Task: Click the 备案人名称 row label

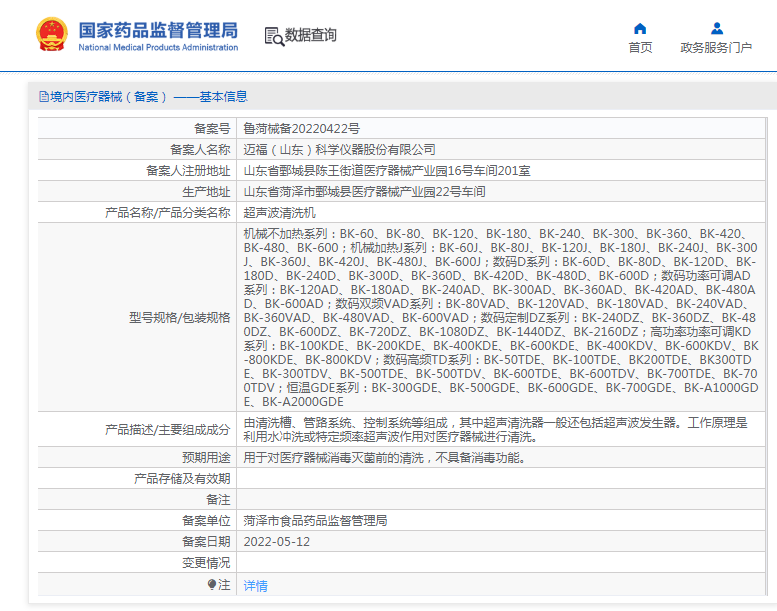Action: [x=200, y=150]
